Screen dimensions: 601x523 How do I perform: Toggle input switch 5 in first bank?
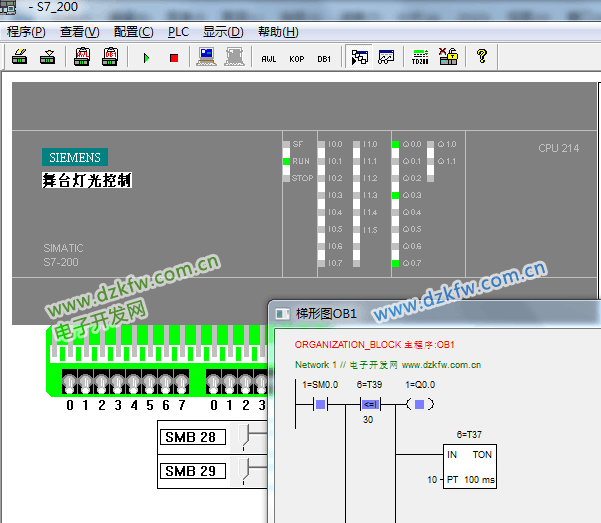[149, 382]
